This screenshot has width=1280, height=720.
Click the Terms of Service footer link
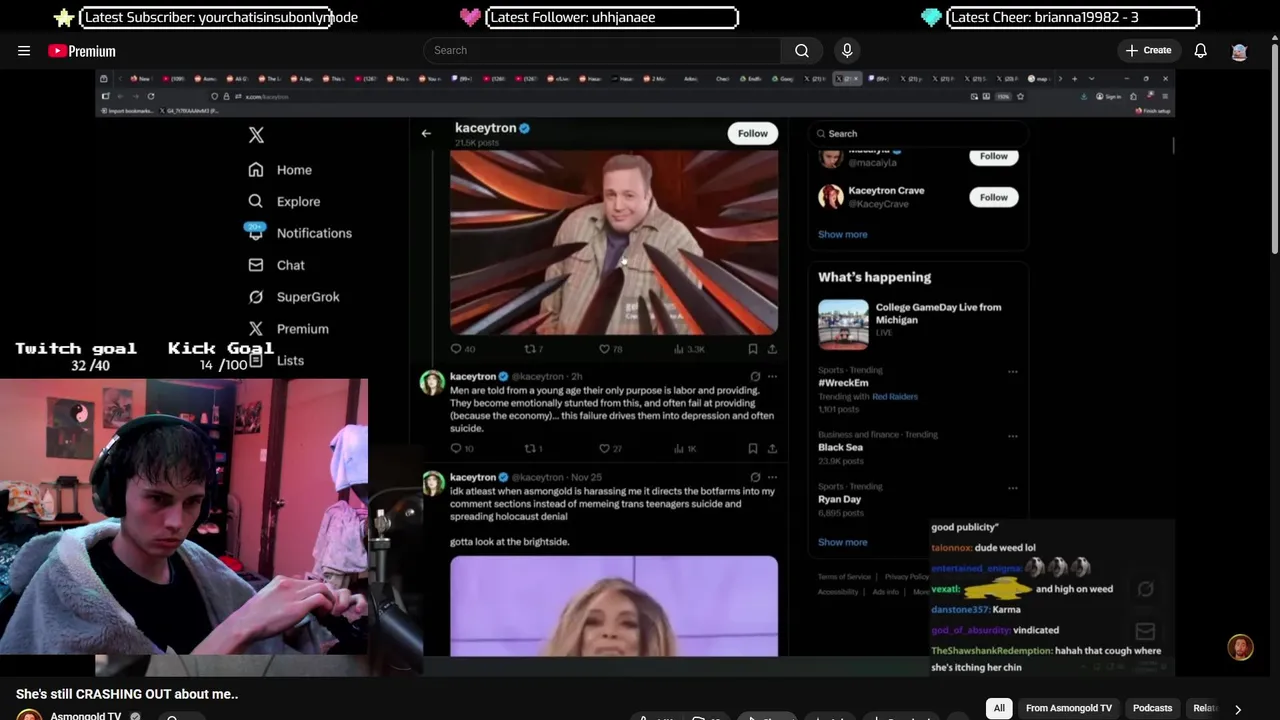pos(844,577)
